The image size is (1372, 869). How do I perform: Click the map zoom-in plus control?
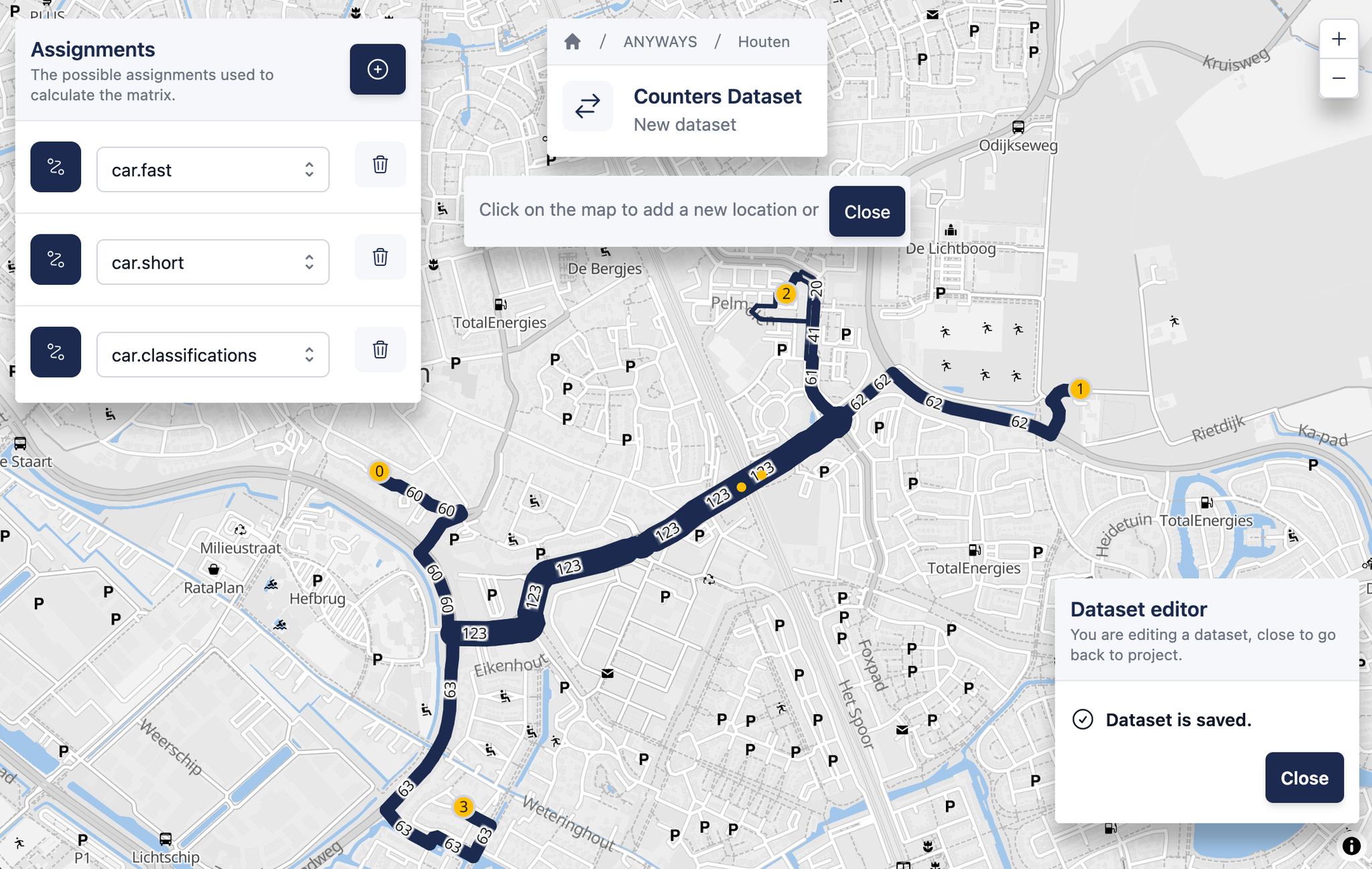(1339, 38)
